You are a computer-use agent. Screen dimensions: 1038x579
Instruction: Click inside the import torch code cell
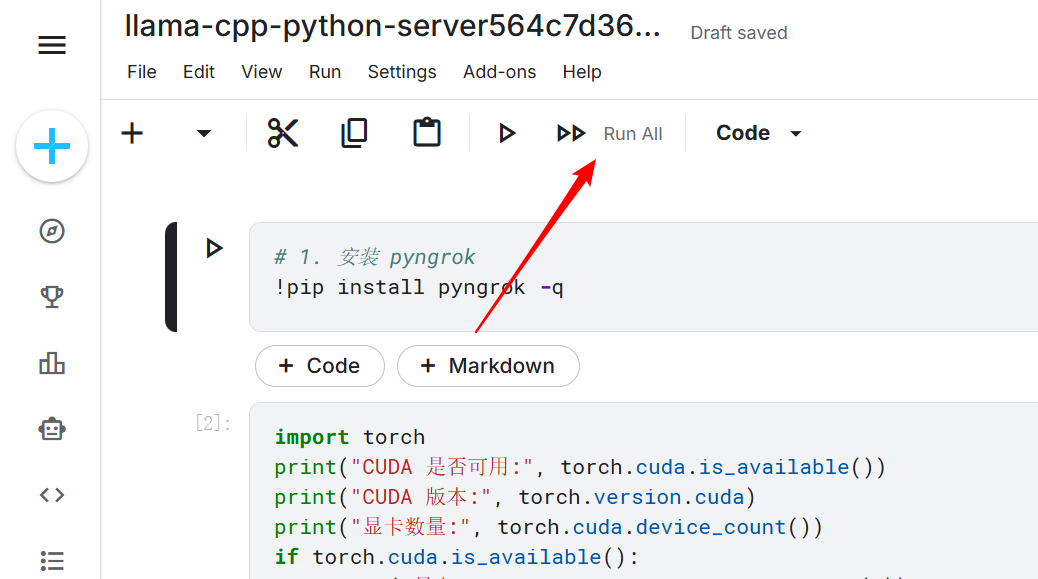(643, 491)
